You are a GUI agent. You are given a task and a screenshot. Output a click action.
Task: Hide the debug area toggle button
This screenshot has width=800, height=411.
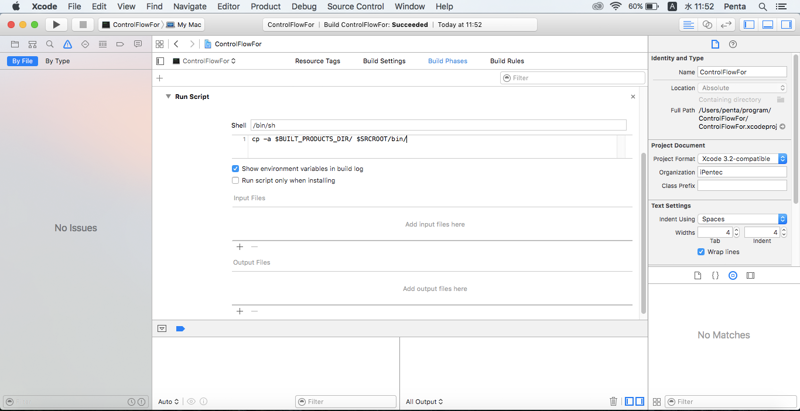point(162,328)
